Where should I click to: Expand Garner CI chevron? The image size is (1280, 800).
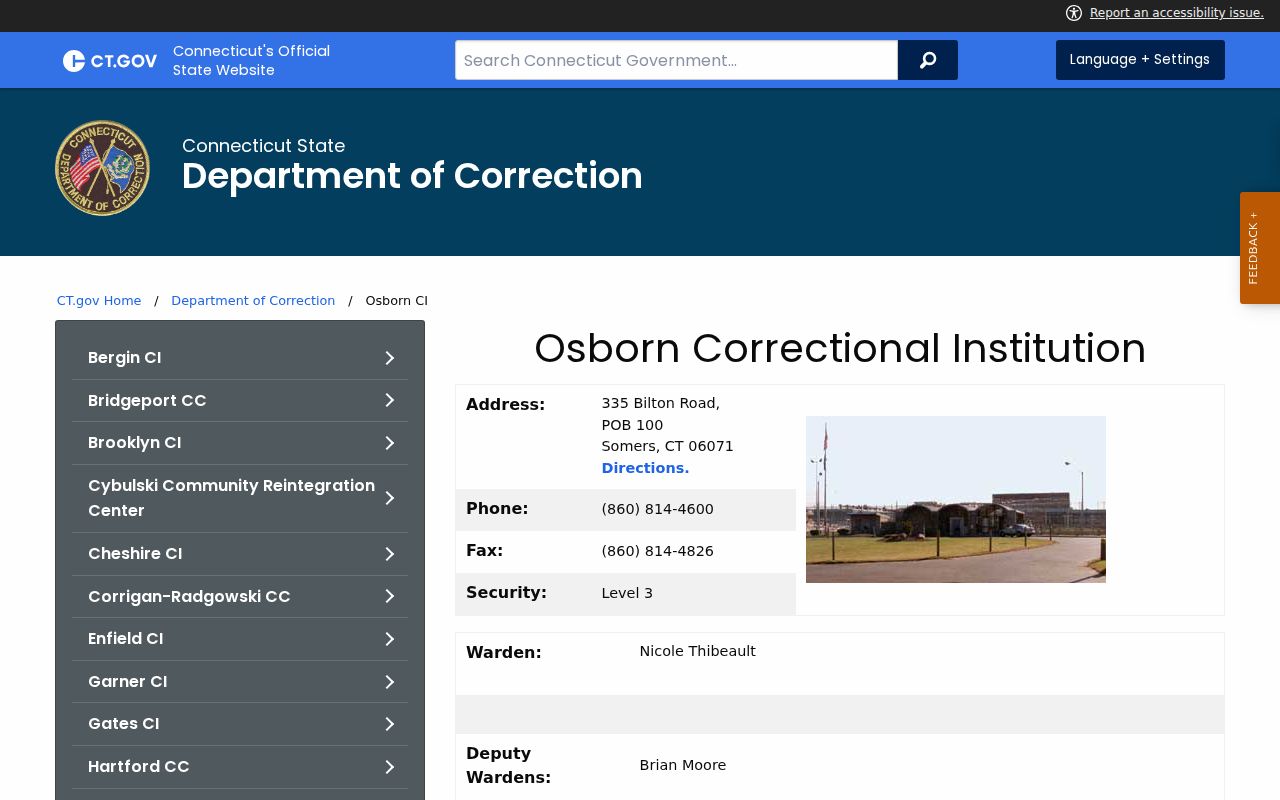coord(390,682)
